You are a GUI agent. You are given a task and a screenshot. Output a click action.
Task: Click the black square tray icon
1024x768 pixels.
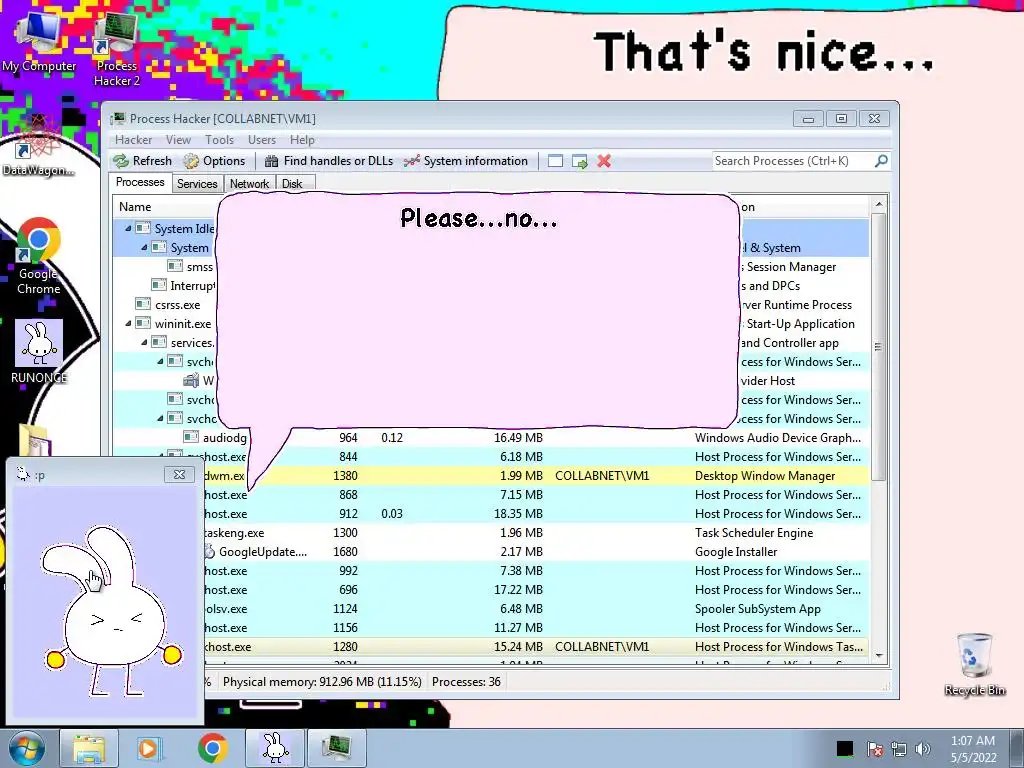point(845,748)
